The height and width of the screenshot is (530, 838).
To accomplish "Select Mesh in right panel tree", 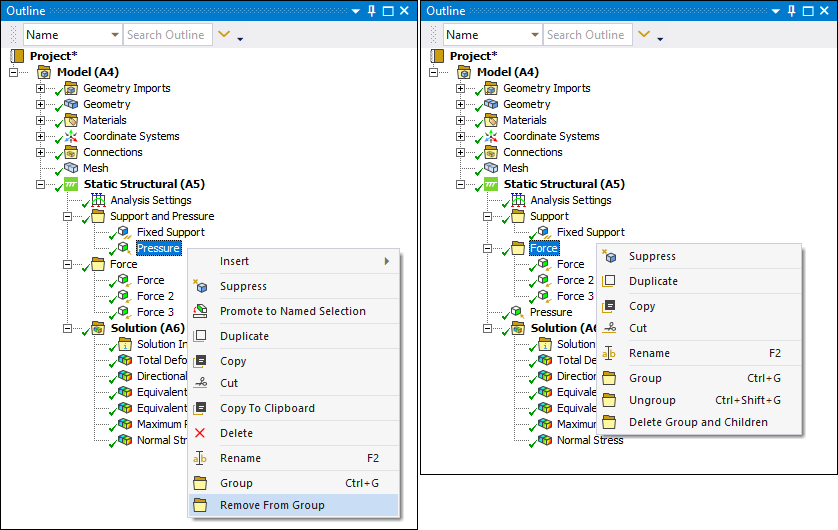I will [516, 168].
